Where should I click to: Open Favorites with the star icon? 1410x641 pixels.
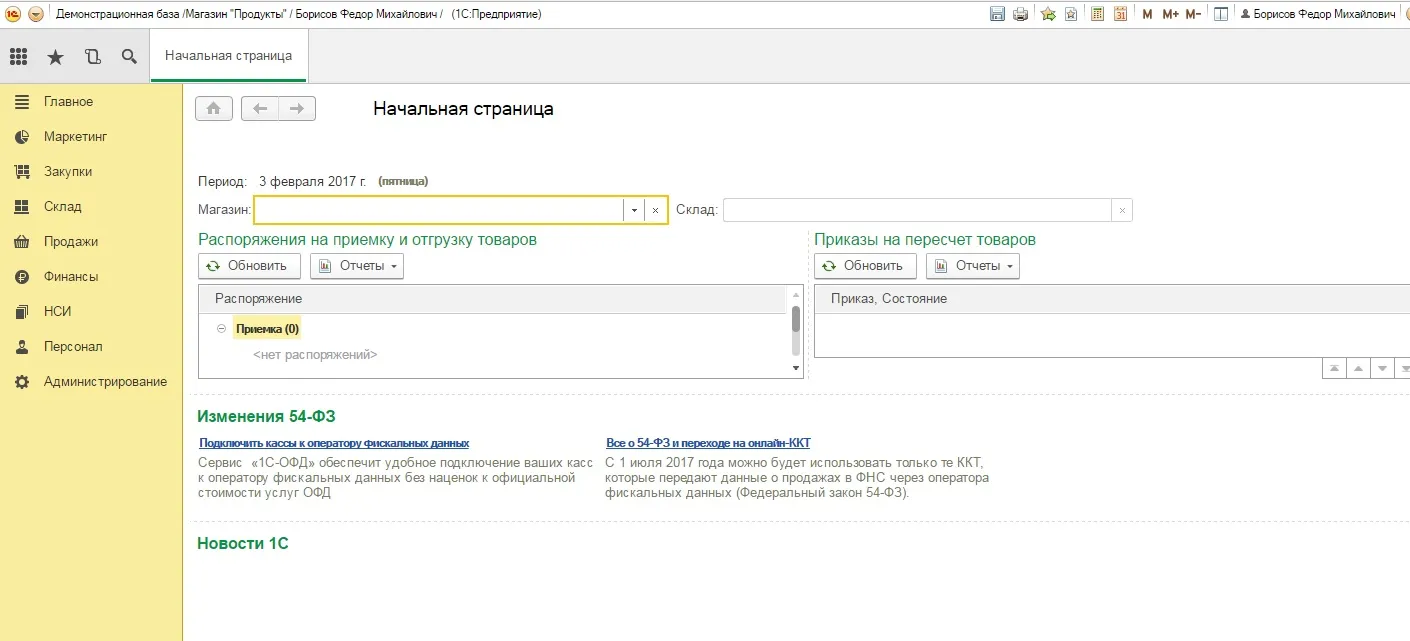56,57
